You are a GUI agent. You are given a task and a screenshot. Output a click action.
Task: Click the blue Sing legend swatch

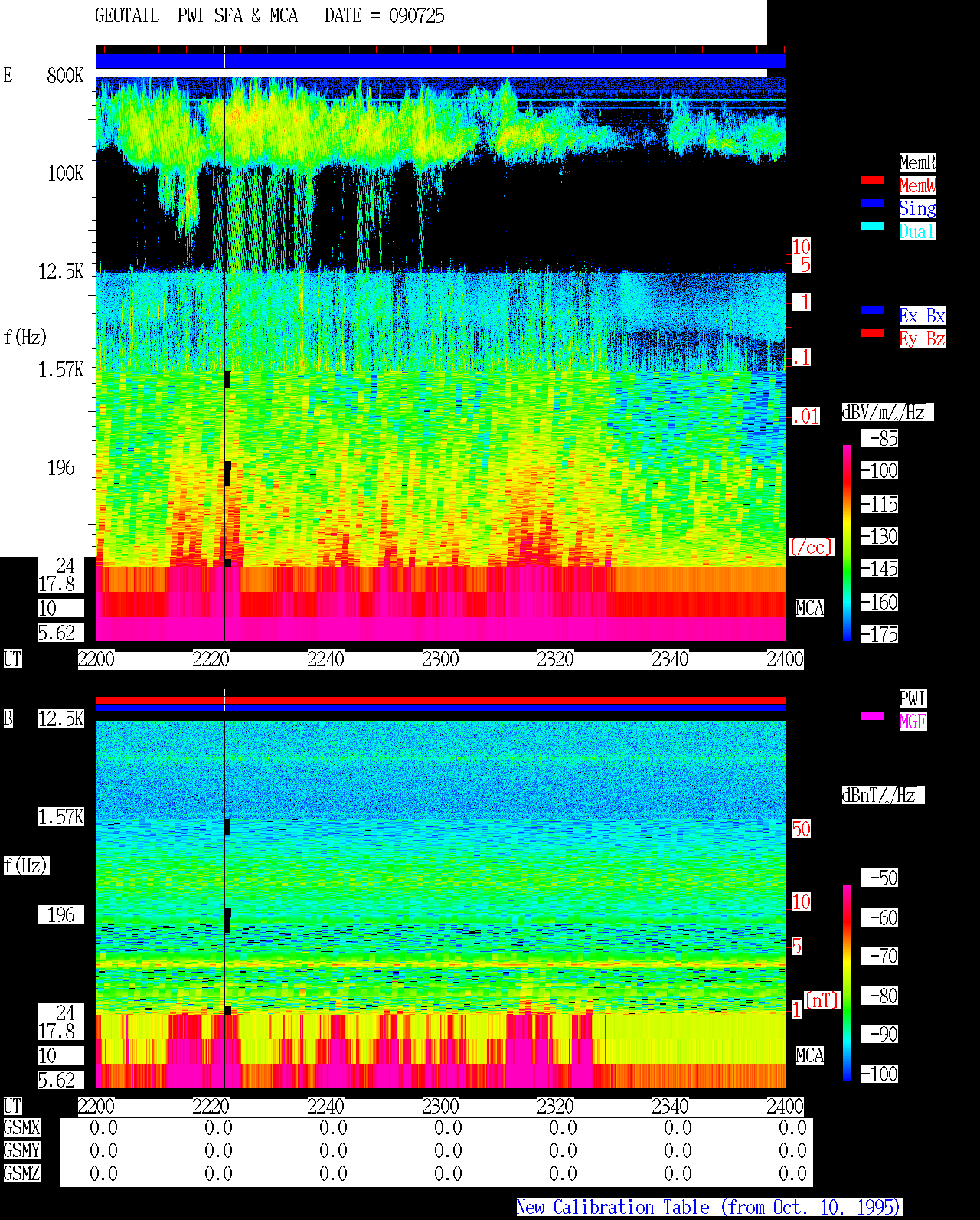pos(873,203)
